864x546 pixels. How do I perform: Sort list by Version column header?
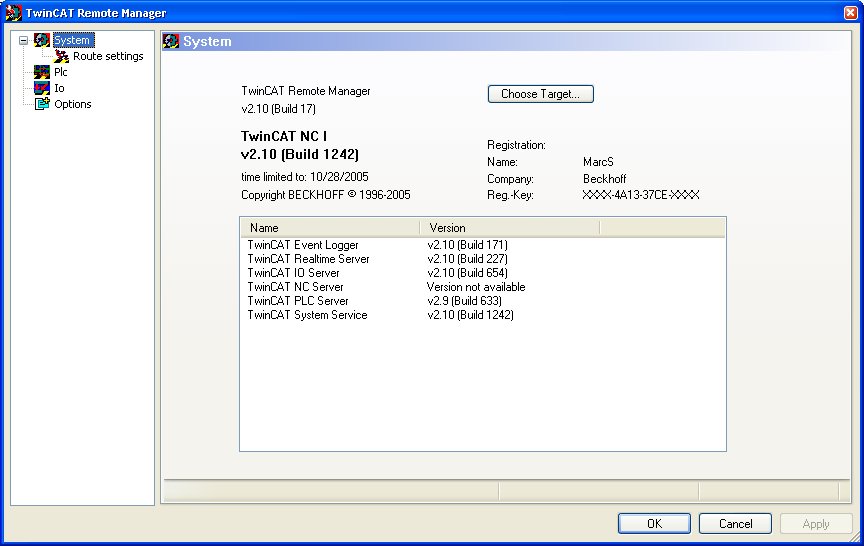[510, 228]
